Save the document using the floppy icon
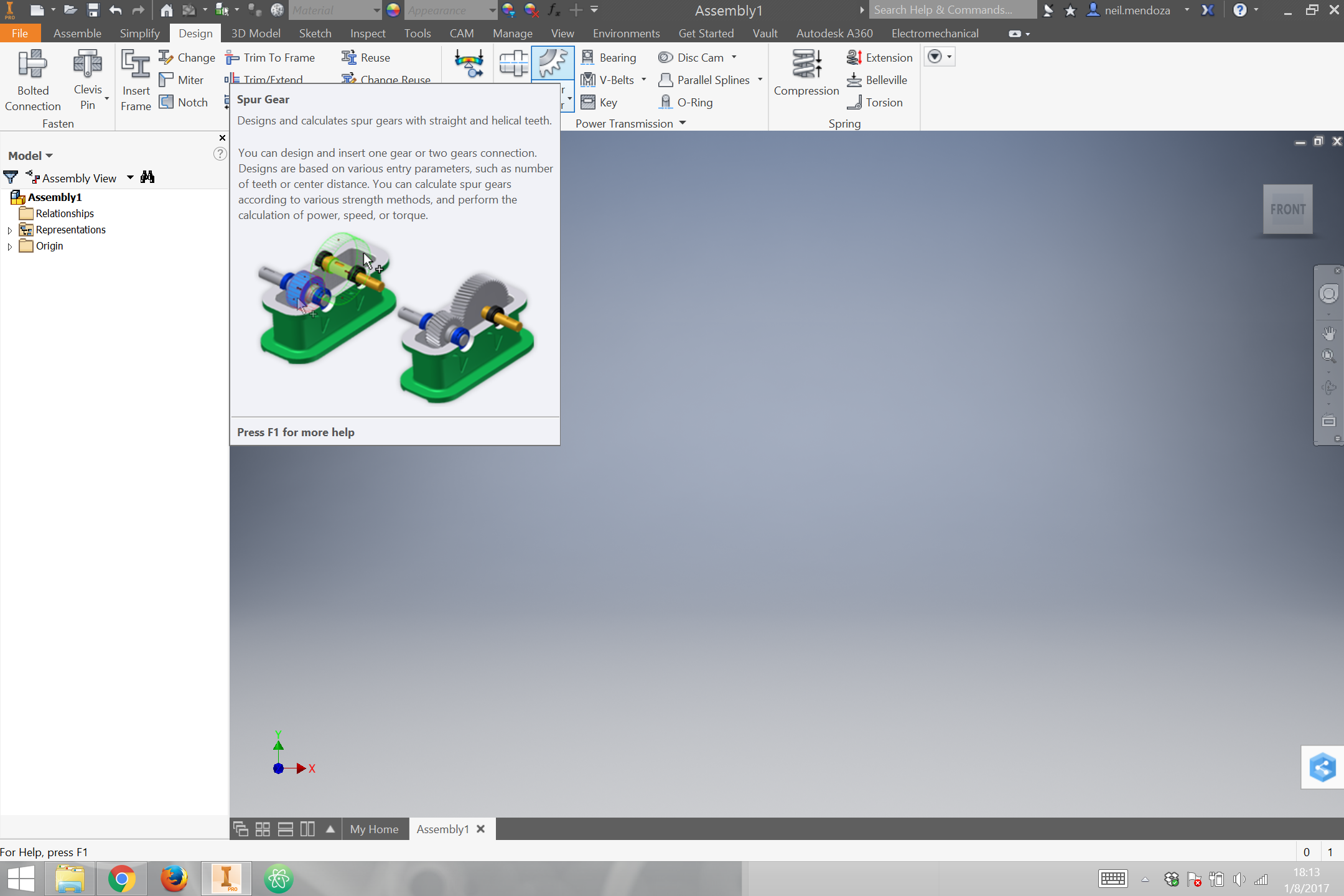Screen dimensions: 1344x896 pyautogui.click(x=93, y=10)
